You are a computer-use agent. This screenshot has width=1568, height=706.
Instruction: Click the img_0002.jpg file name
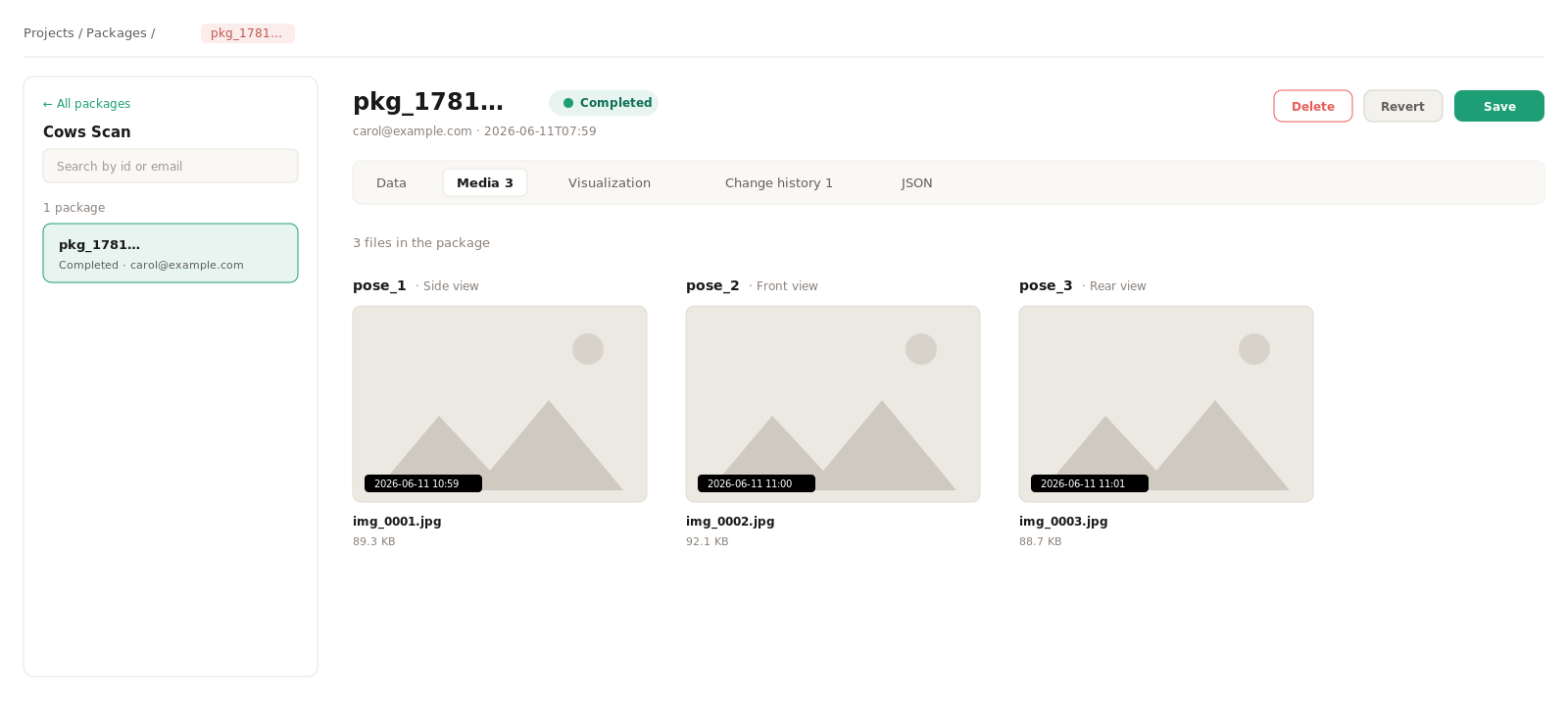(730, 522)
